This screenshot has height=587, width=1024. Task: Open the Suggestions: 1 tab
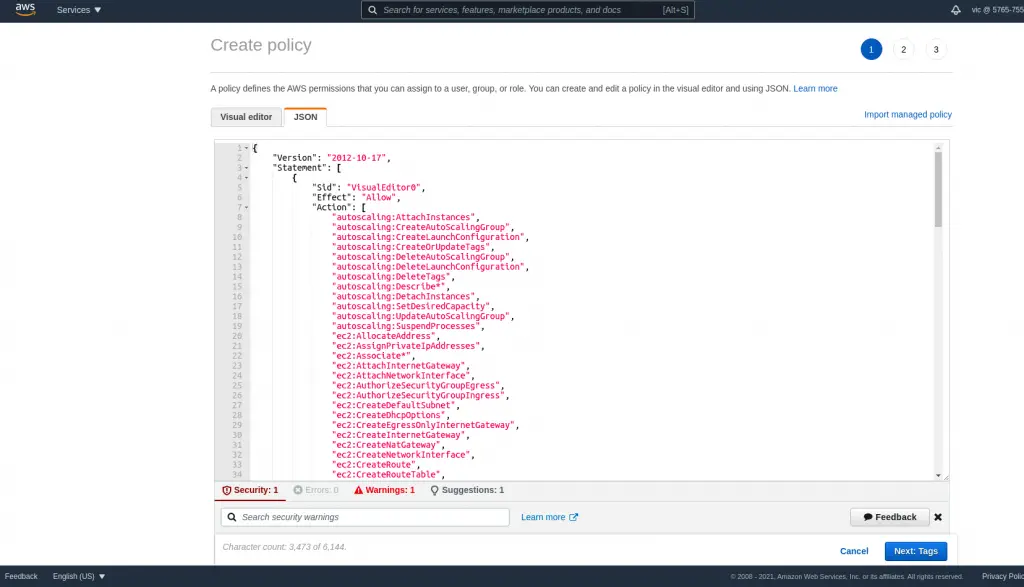(x=467, y=490)
